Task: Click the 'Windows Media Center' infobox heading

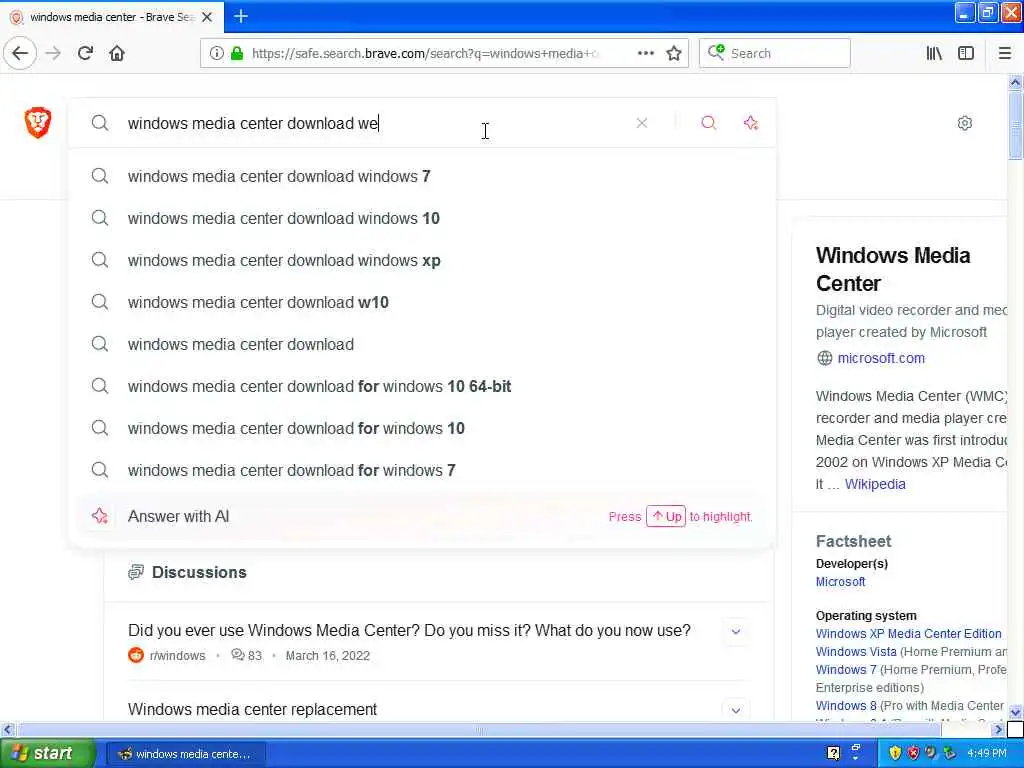Action: 893,269
